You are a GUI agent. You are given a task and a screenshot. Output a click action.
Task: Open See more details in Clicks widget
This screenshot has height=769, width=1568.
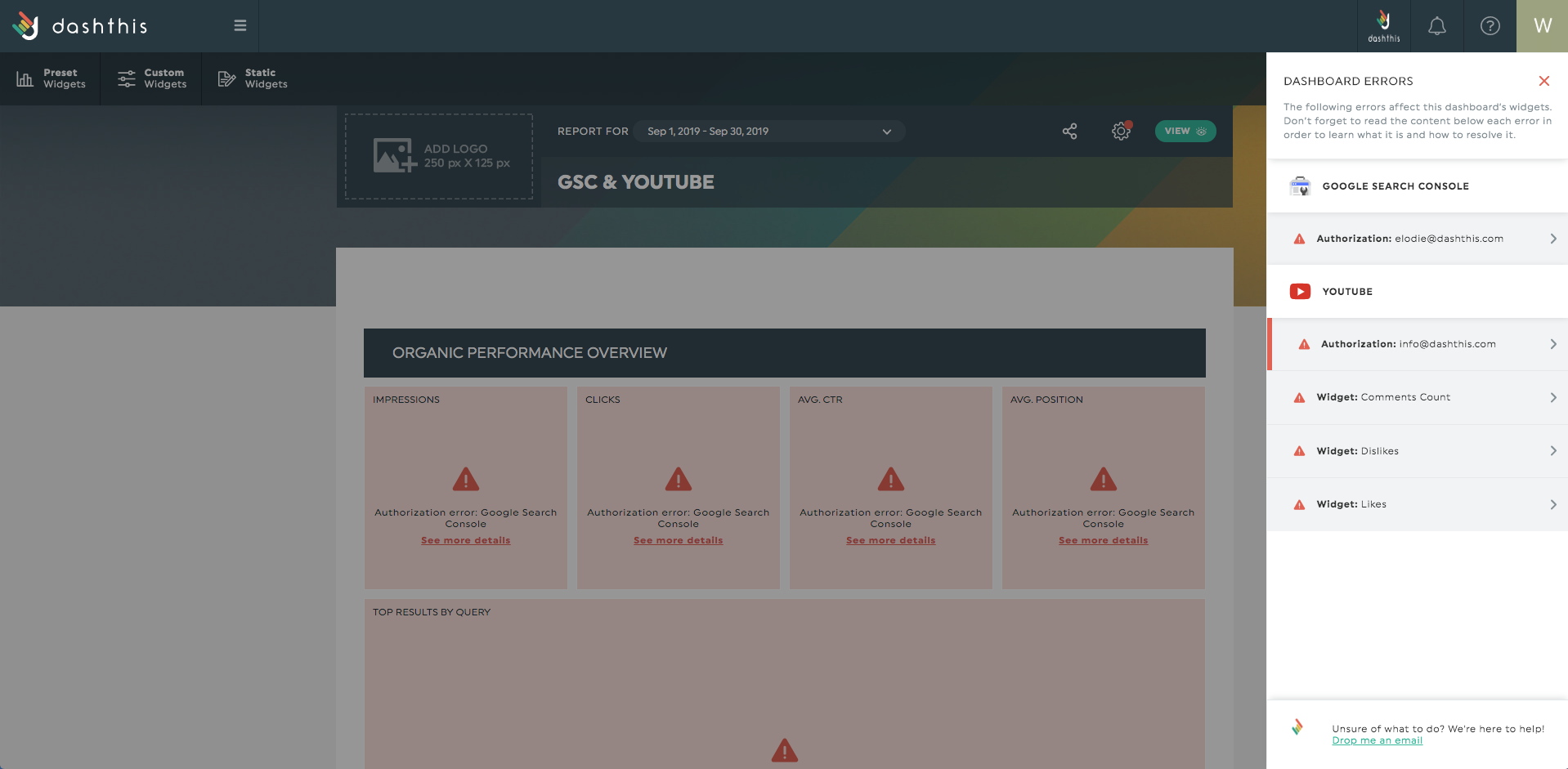tap(678, 540)
